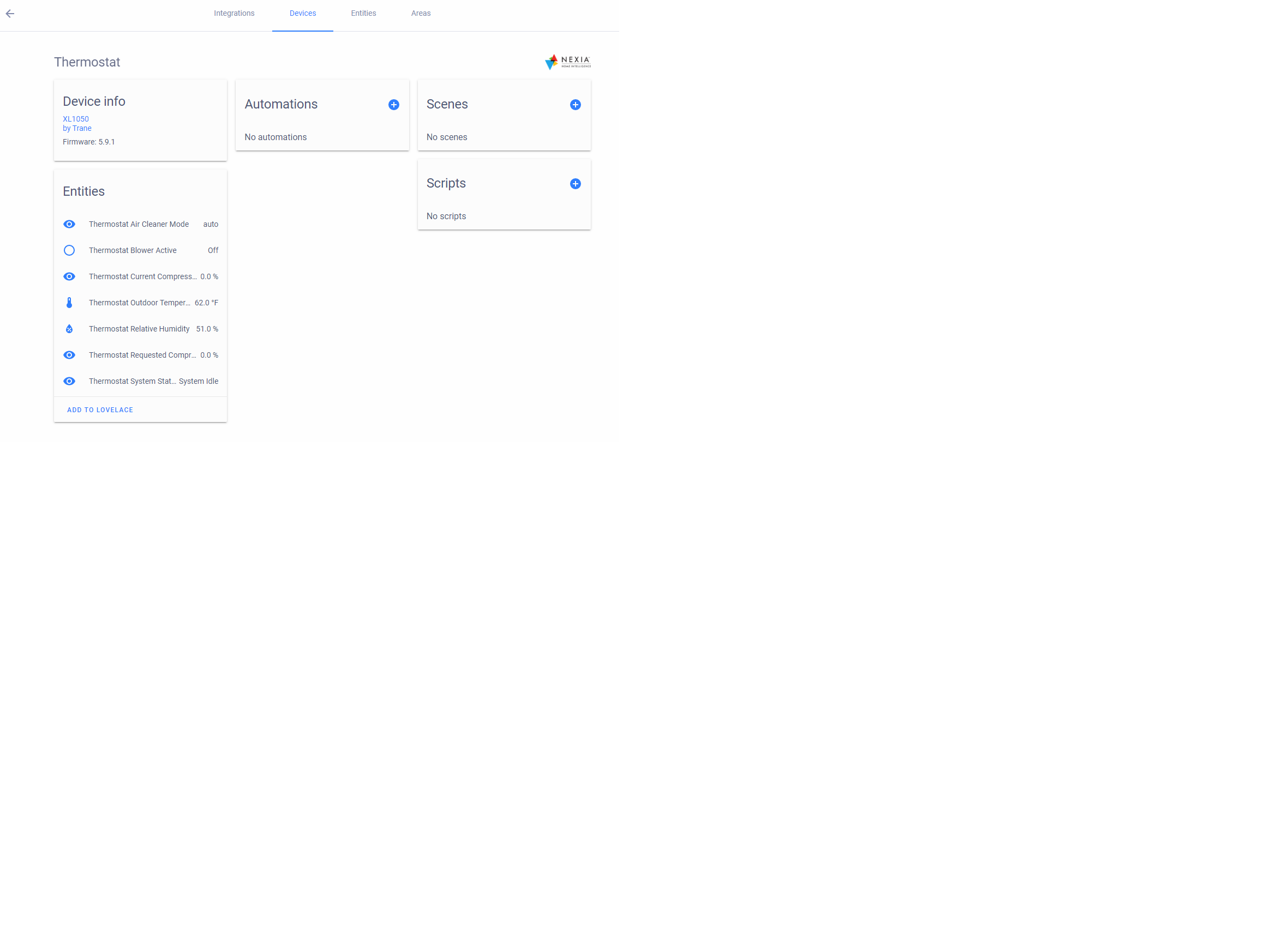Viewport: 1270px width, 952px height.
Task: Click the Nexia logo image
Action: pyautogui.click(x=567, y=62)
